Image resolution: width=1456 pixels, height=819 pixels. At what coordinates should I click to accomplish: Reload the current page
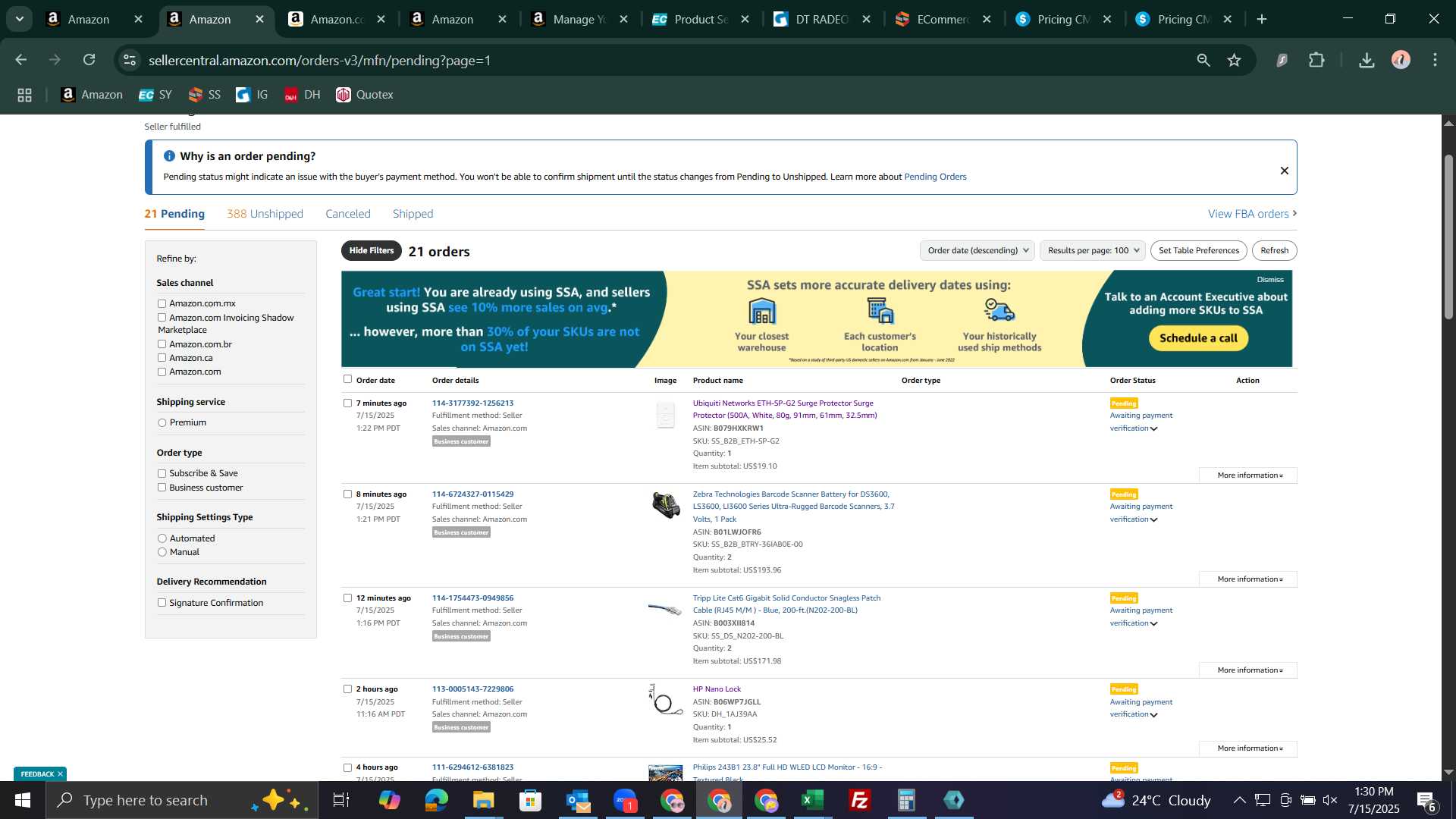pos(89,60)
